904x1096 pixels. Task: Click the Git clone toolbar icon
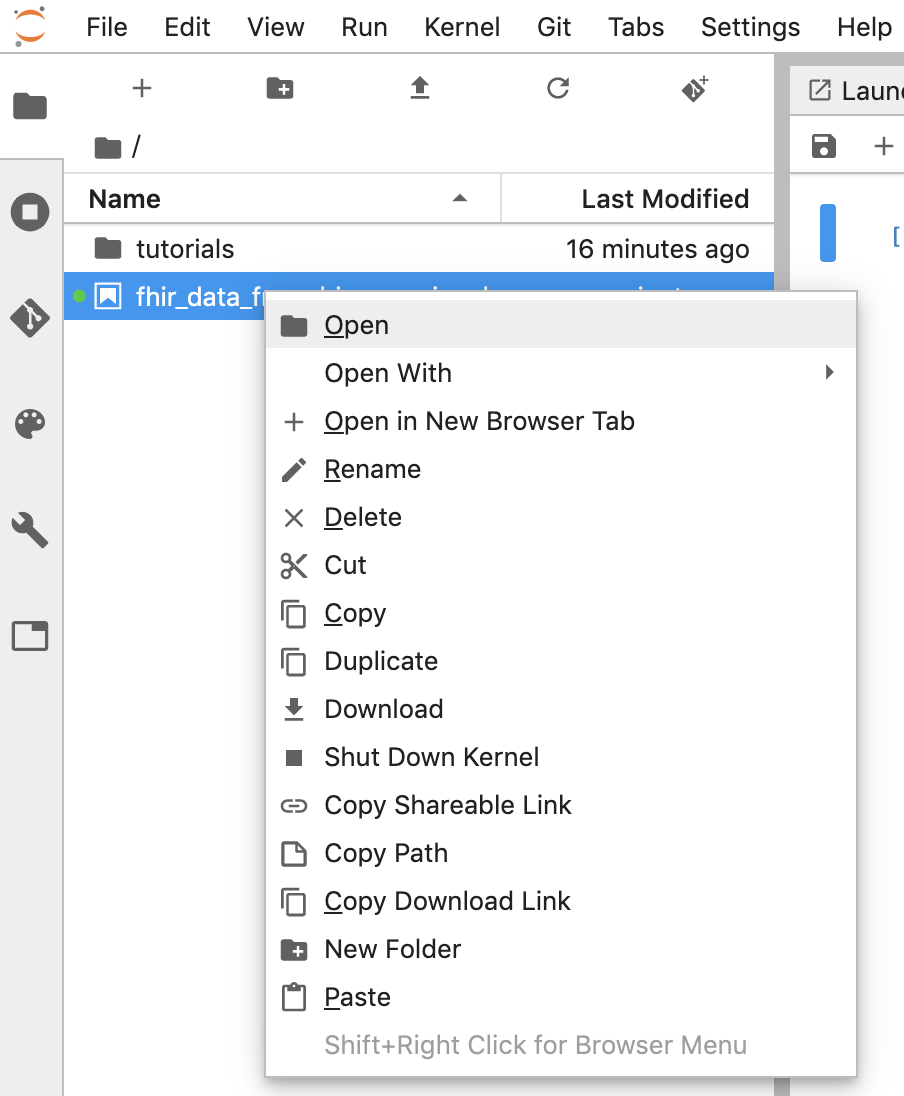pos(696,89)
